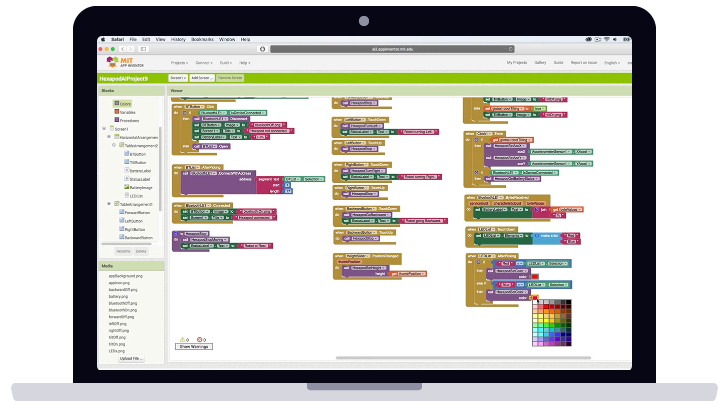The height and width of the screenshot is (406, 728).
Task: Click the Remove Screen button
Action: coord(230,78)
